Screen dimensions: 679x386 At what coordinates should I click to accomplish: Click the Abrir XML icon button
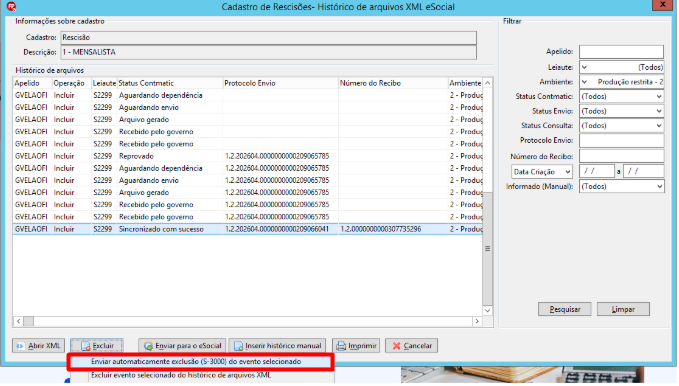[x=20, y=346]
